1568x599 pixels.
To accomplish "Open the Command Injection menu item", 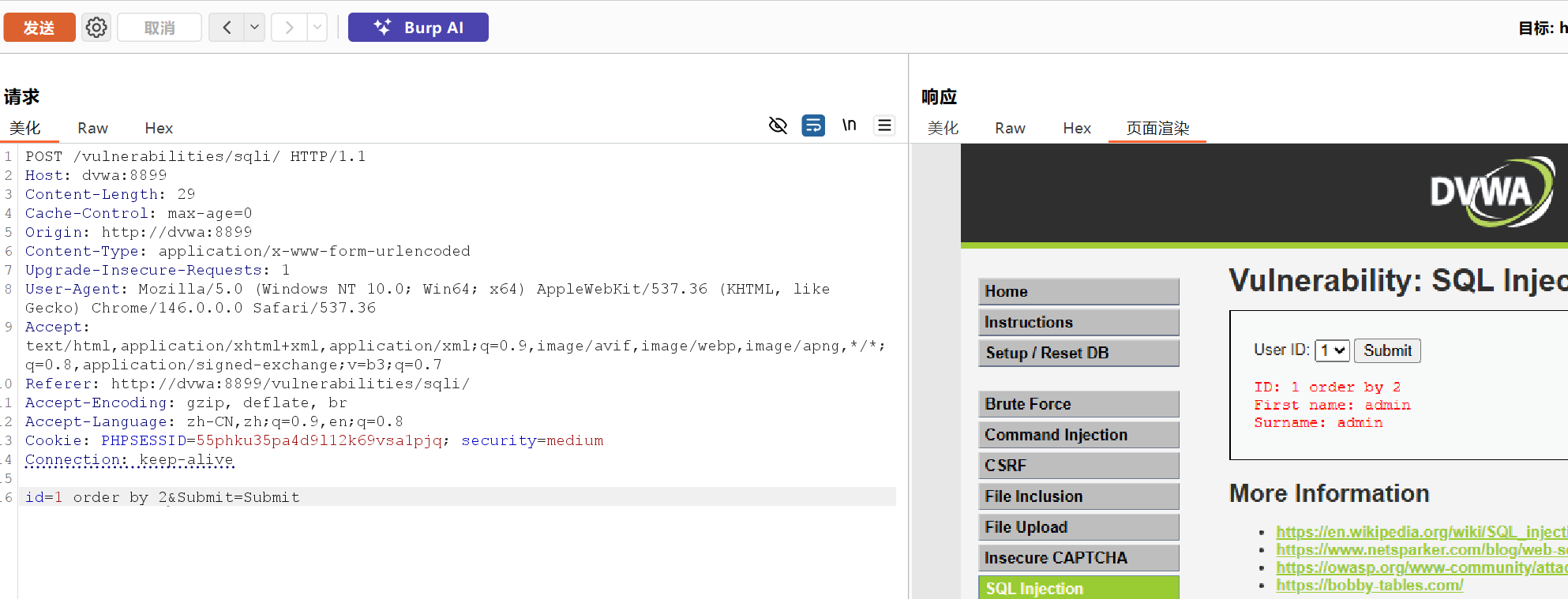I will coord(1078,435).
